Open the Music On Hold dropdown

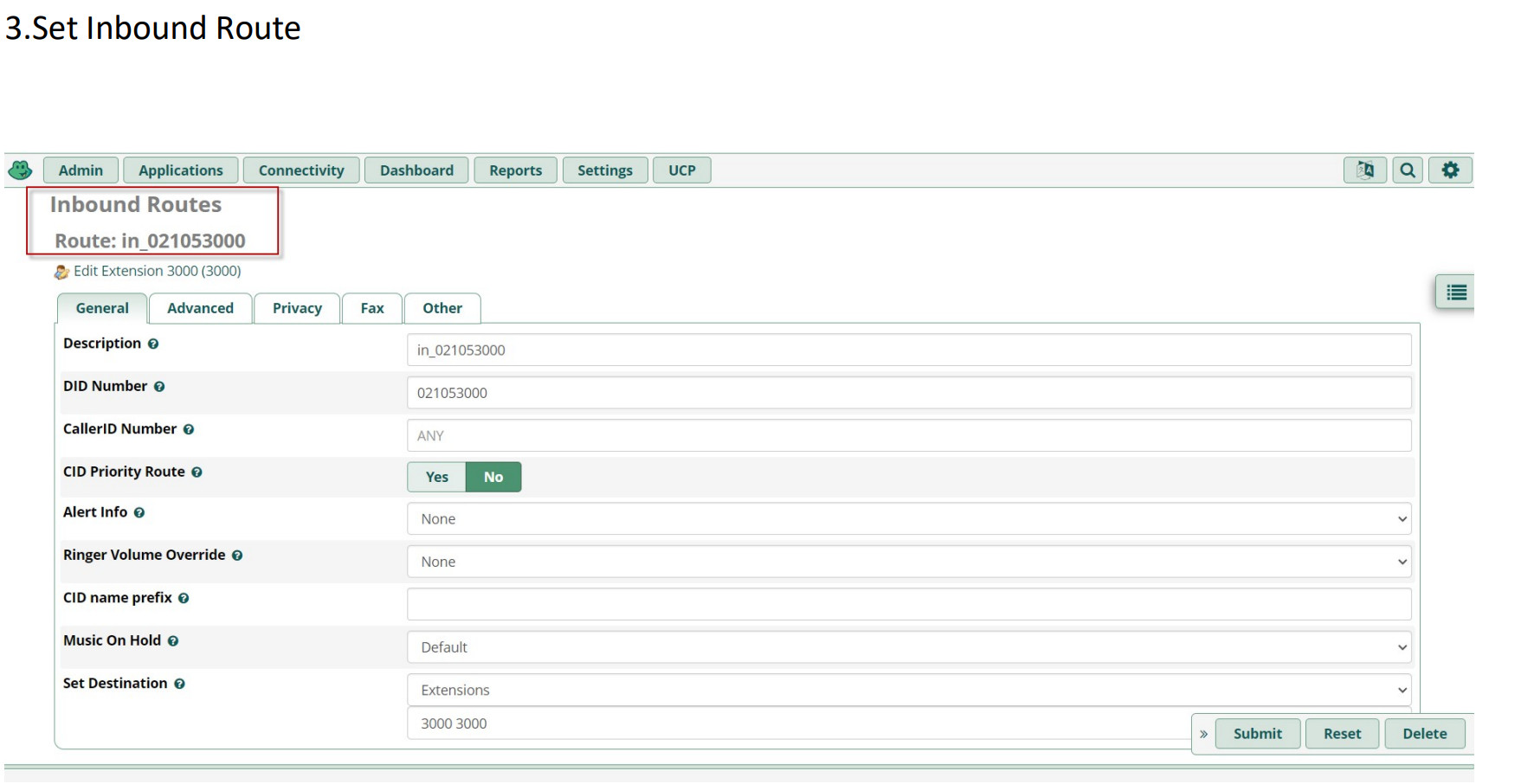point(909,647)
